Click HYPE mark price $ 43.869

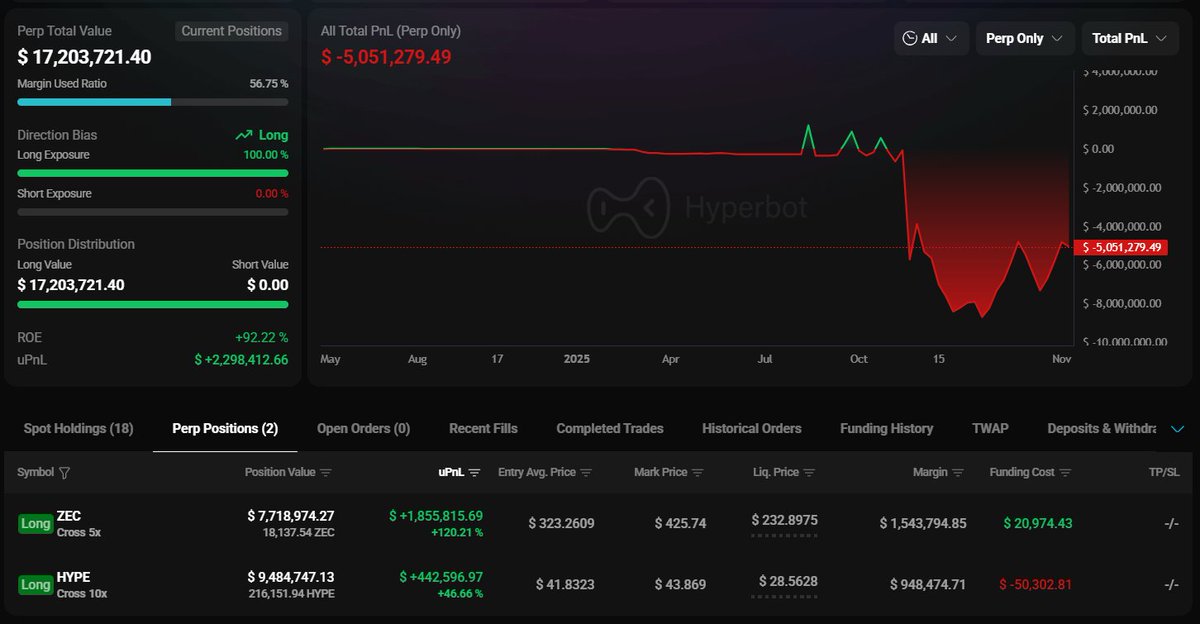tap(680, 584)
